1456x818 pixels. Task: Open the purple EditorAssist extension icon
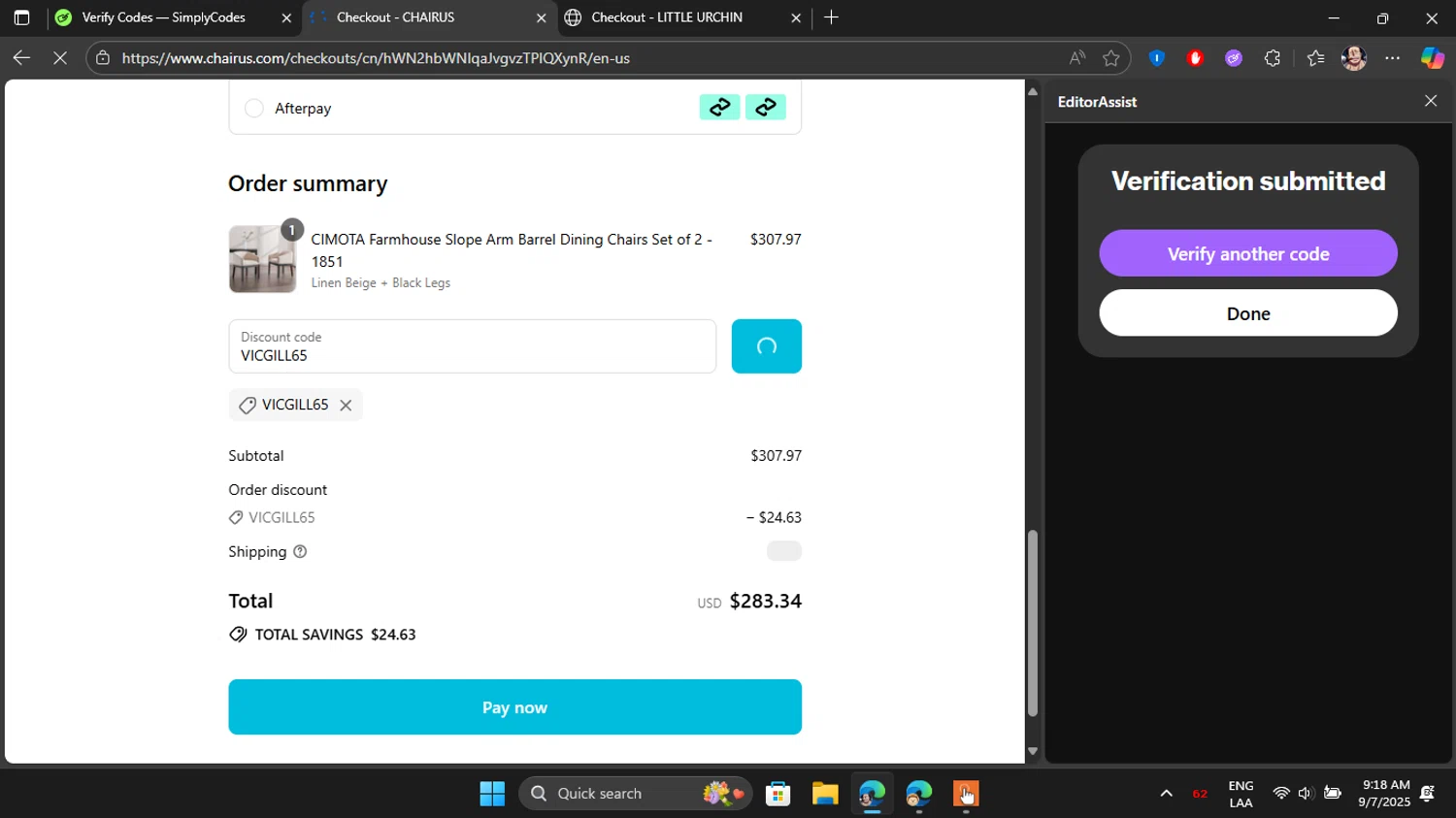point(1234,58)
